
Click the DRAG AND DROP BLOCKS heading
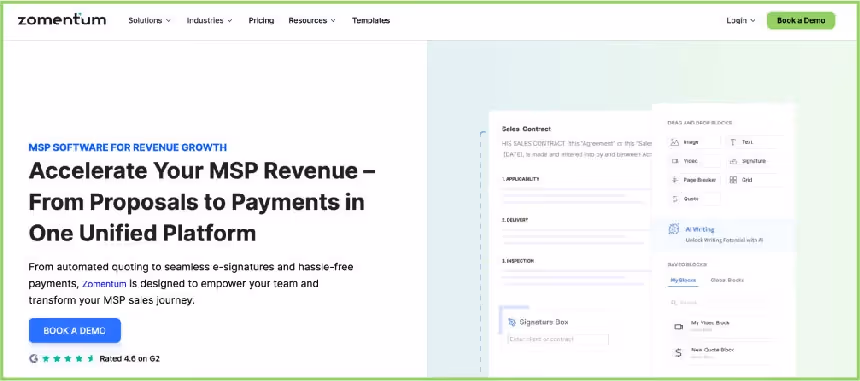[700, 123]
